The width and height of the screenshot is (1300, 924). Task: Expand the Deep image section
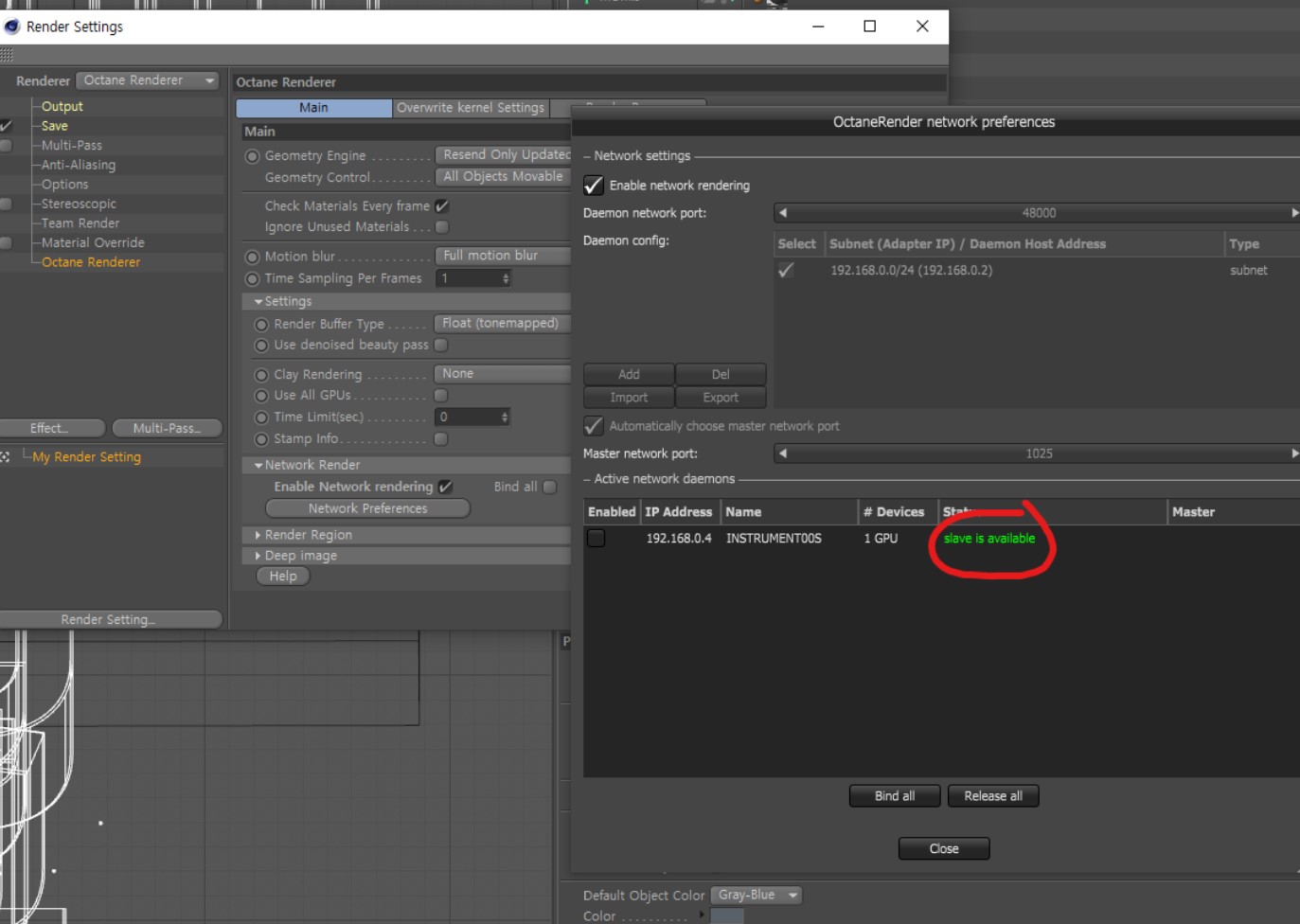[x=258, y=557]
